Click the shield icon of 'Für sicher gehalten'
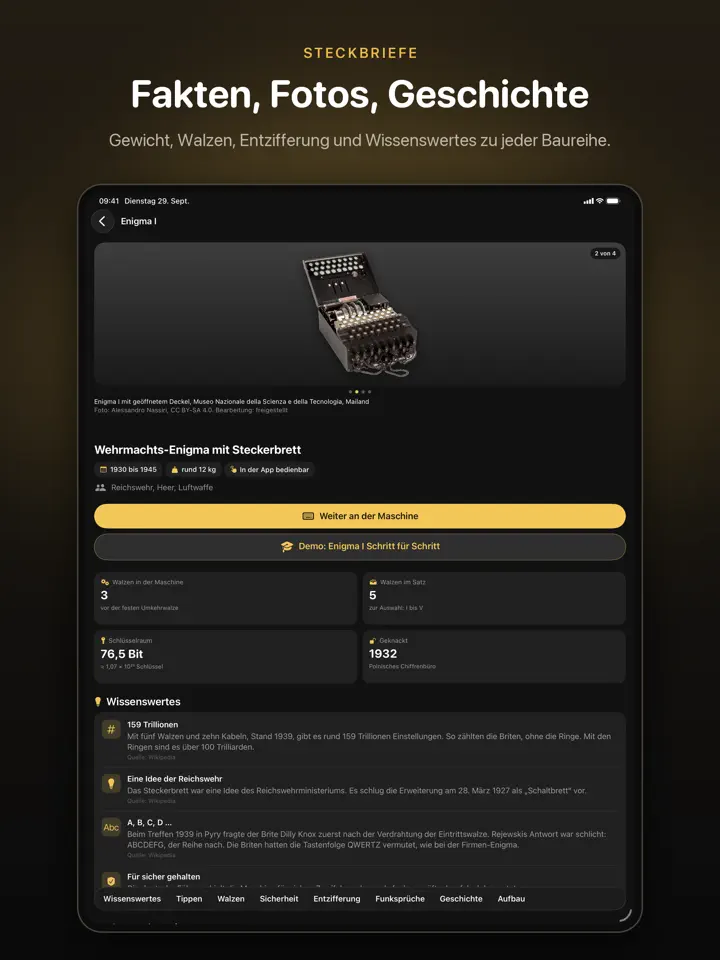This screenshot has height=960, width=720. (111, 880)
